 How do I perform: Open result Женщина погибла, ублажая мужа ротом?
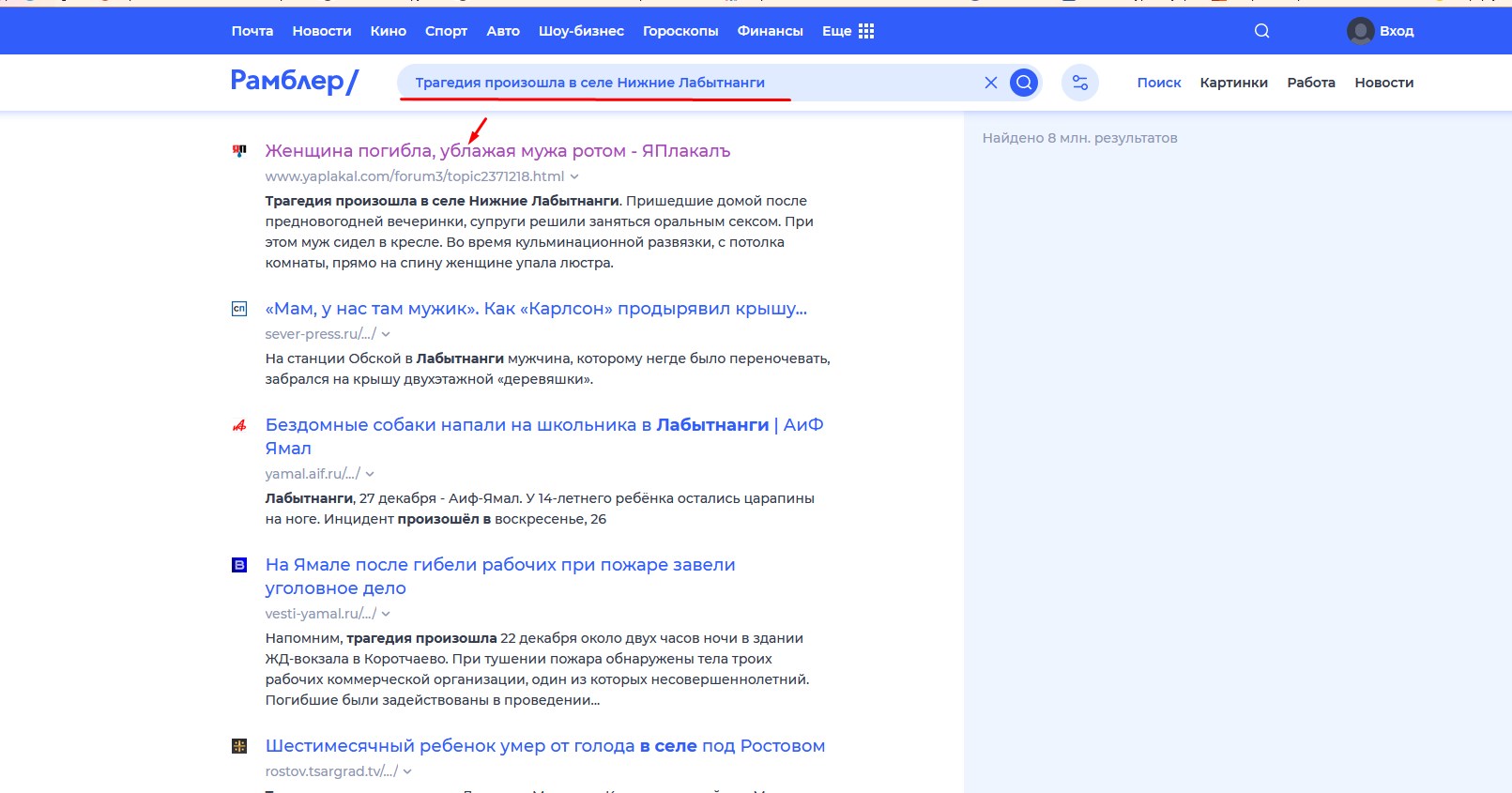click(497, 151)
